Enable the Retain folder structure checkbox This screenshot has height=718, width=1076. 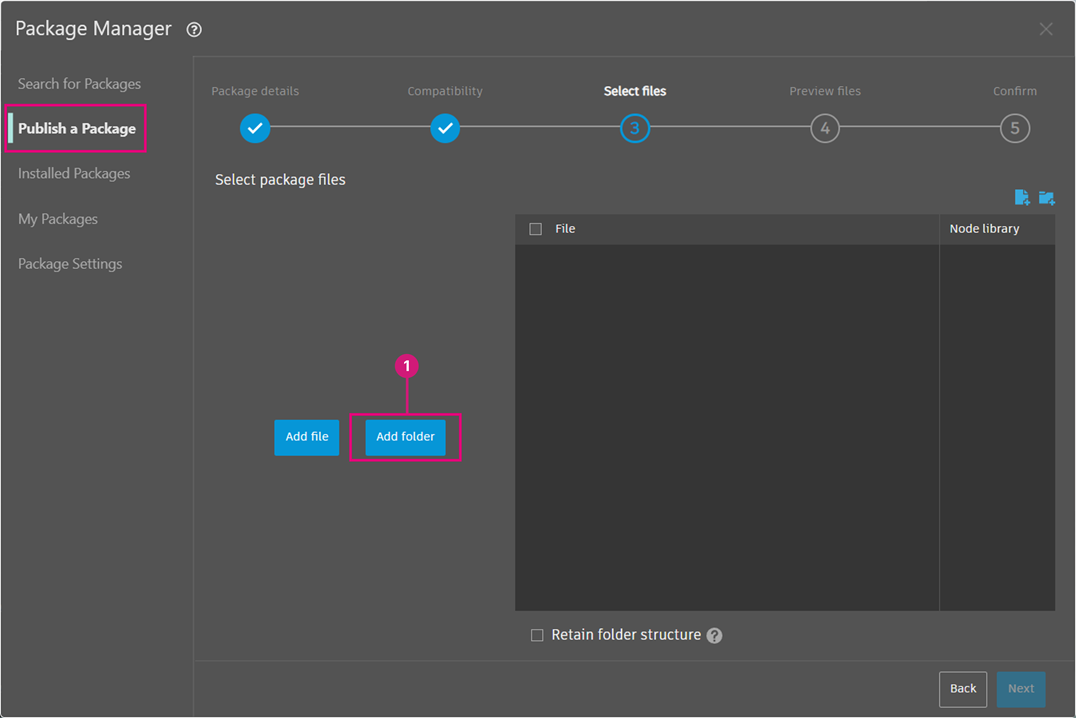537,635
